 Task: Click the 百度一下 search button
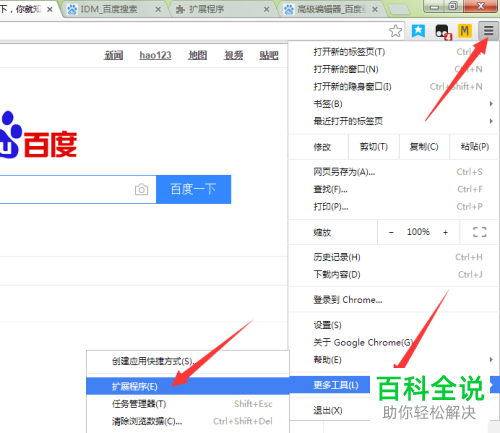(193, 189)
